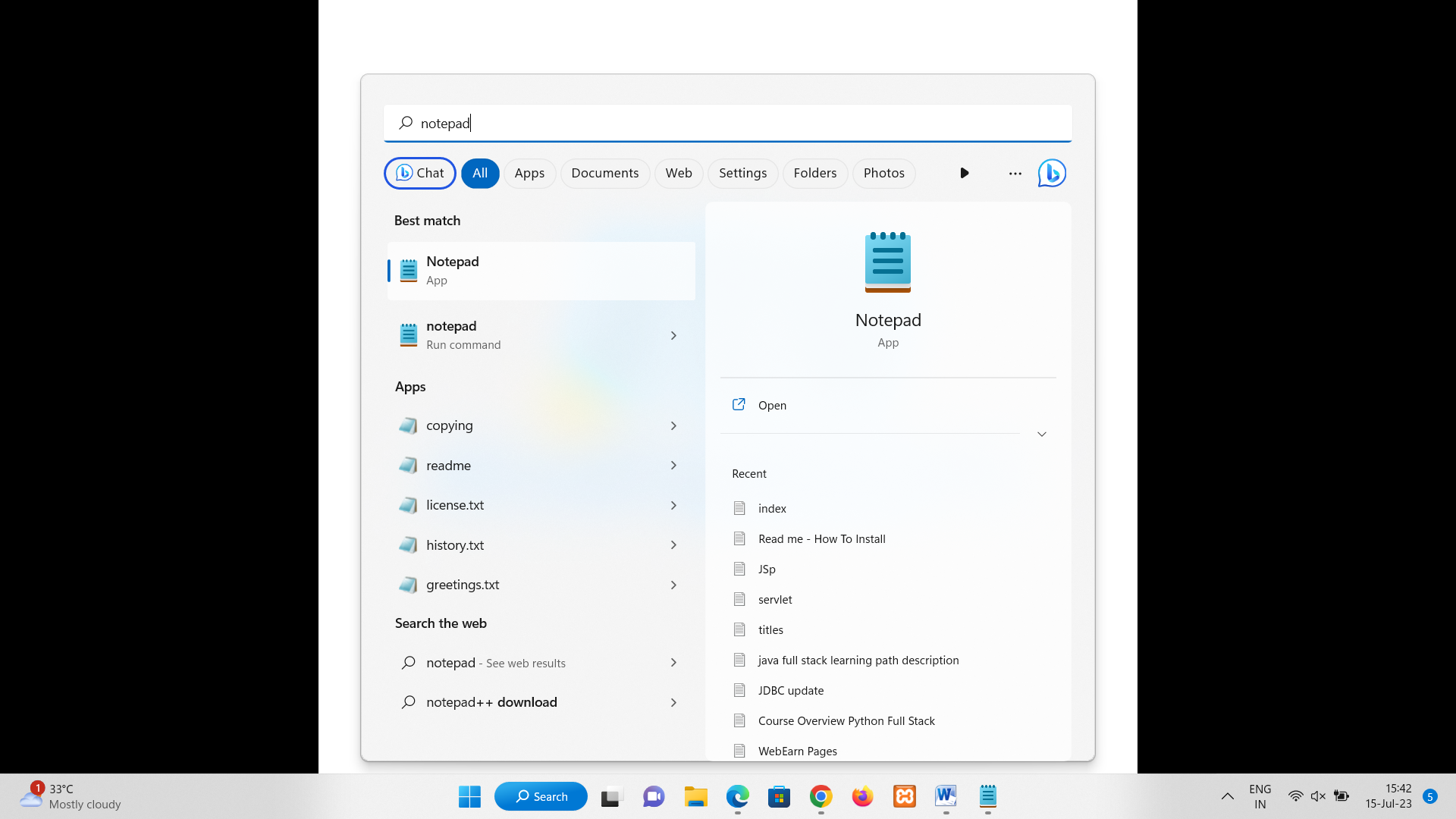Screen dimensions: 1456x819
Task: Switch to Apps filter tab
Action: point(529,173)
